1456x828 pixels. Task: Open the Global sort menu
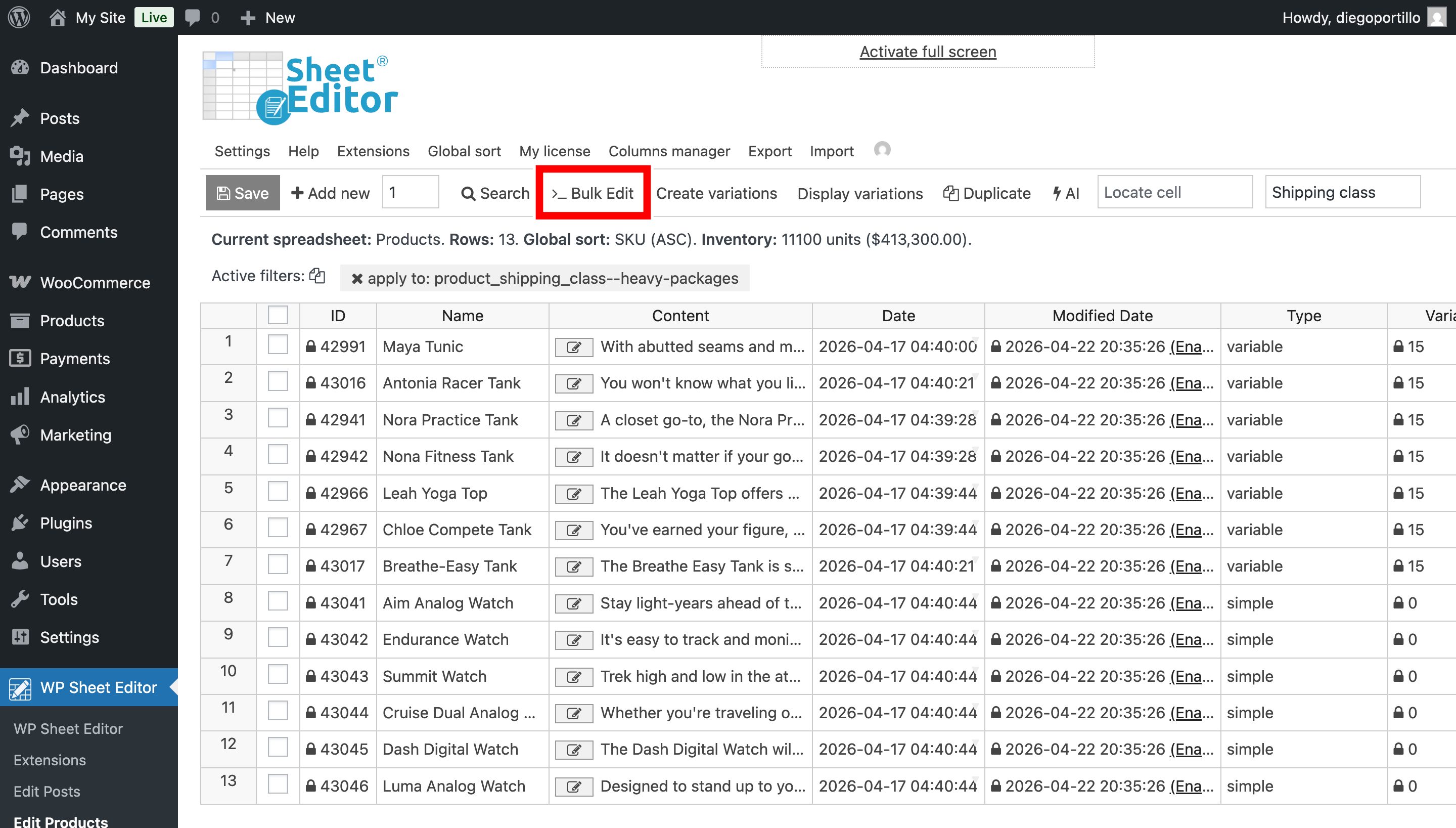464,151
